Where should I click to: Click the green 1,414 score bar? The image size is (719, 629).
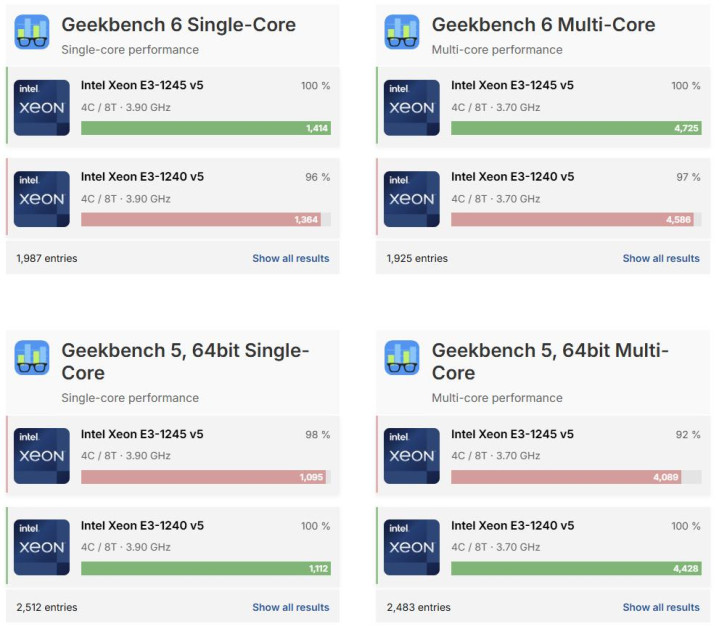coord(205,128)
